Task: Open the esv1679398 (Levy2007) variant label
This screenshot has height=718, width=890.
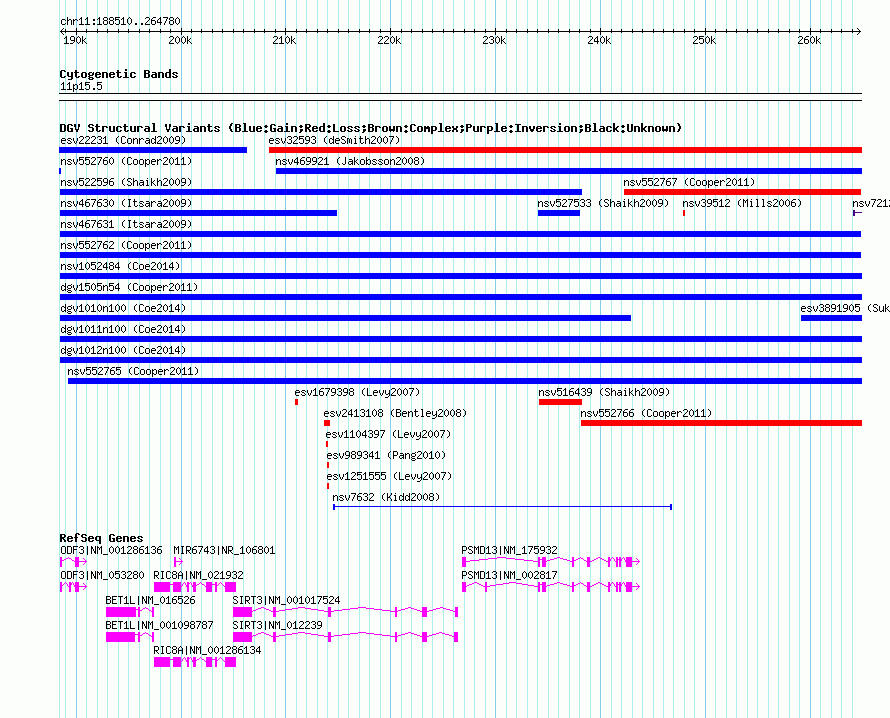Action: pos(357,392)
